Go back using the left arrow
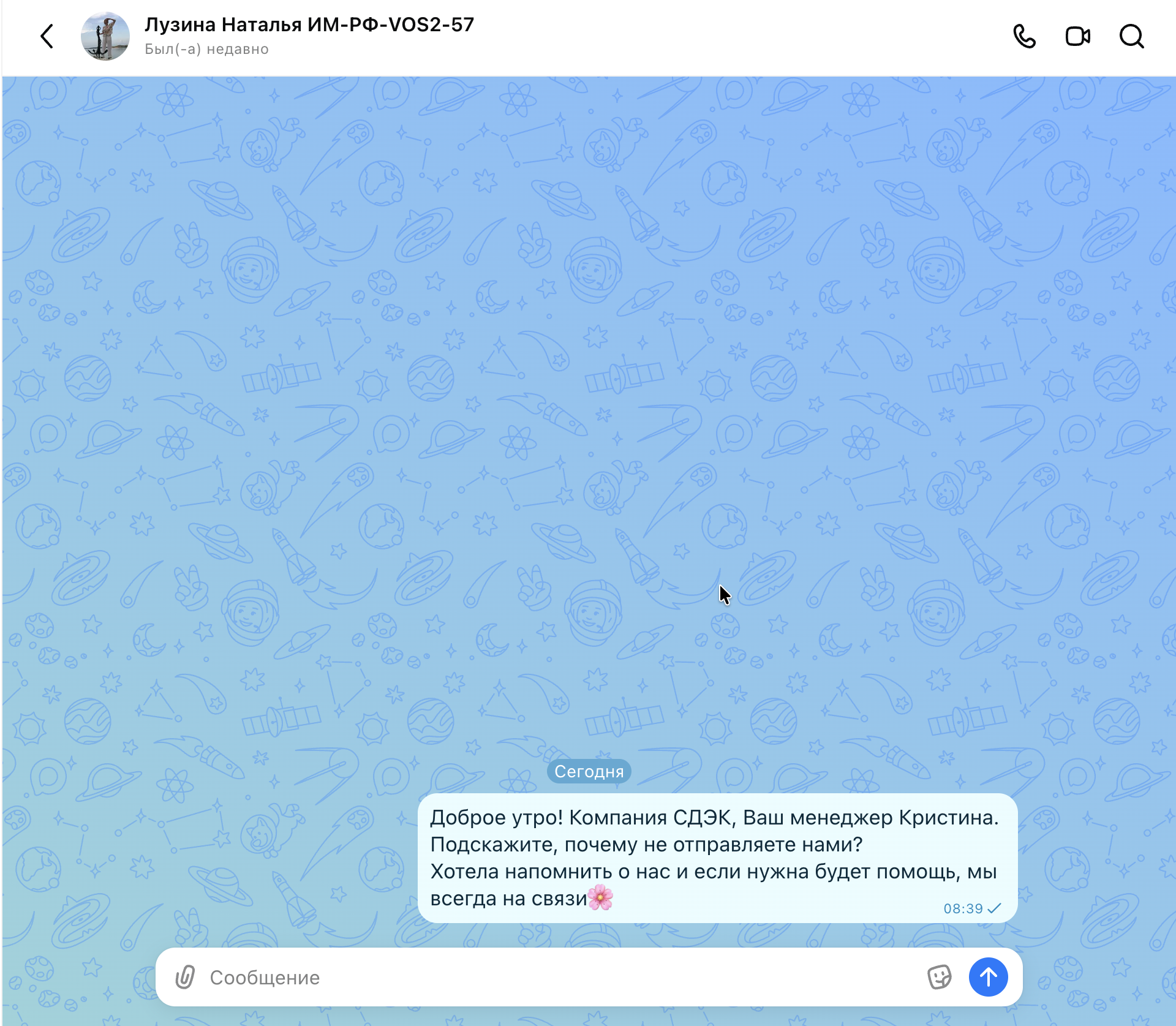This screenshot has width=1176, height=1026. 47,36
